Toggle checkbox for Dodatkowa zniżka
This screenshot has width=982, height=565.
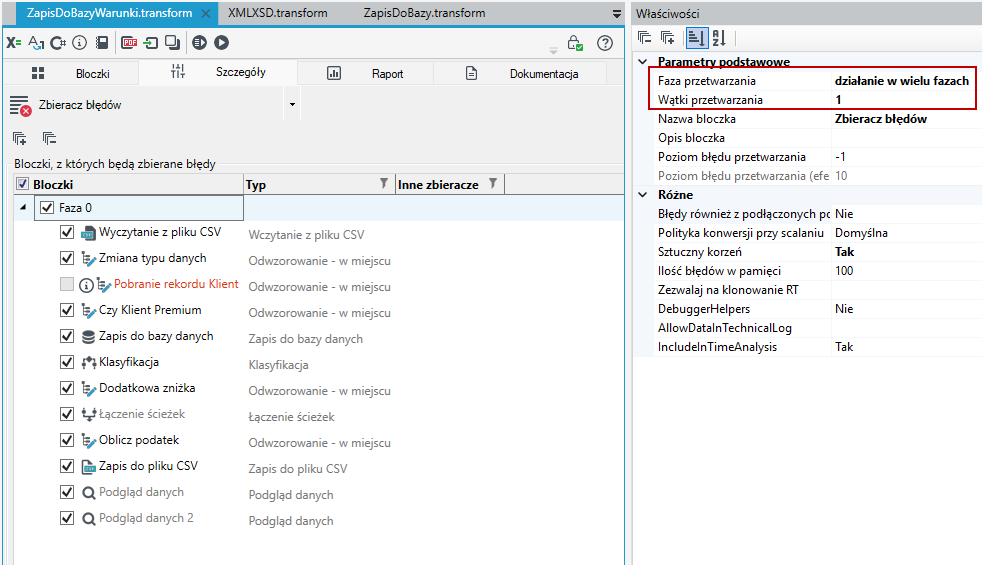67,388
